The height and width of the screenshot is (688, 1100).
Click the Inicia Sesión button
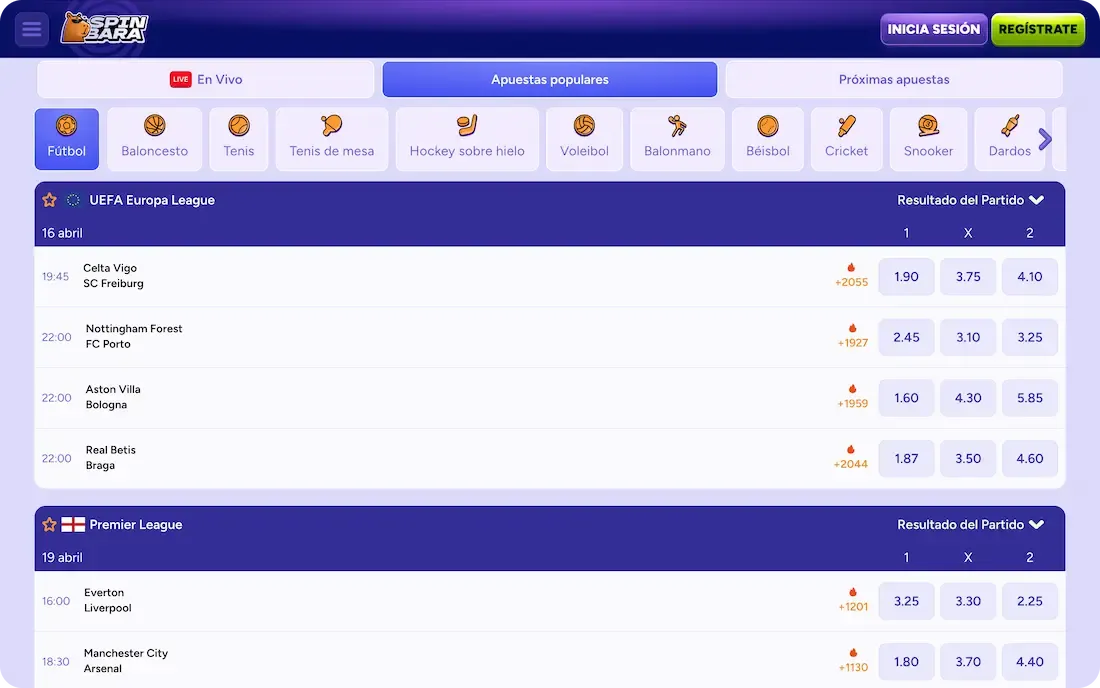pos(933,29)
